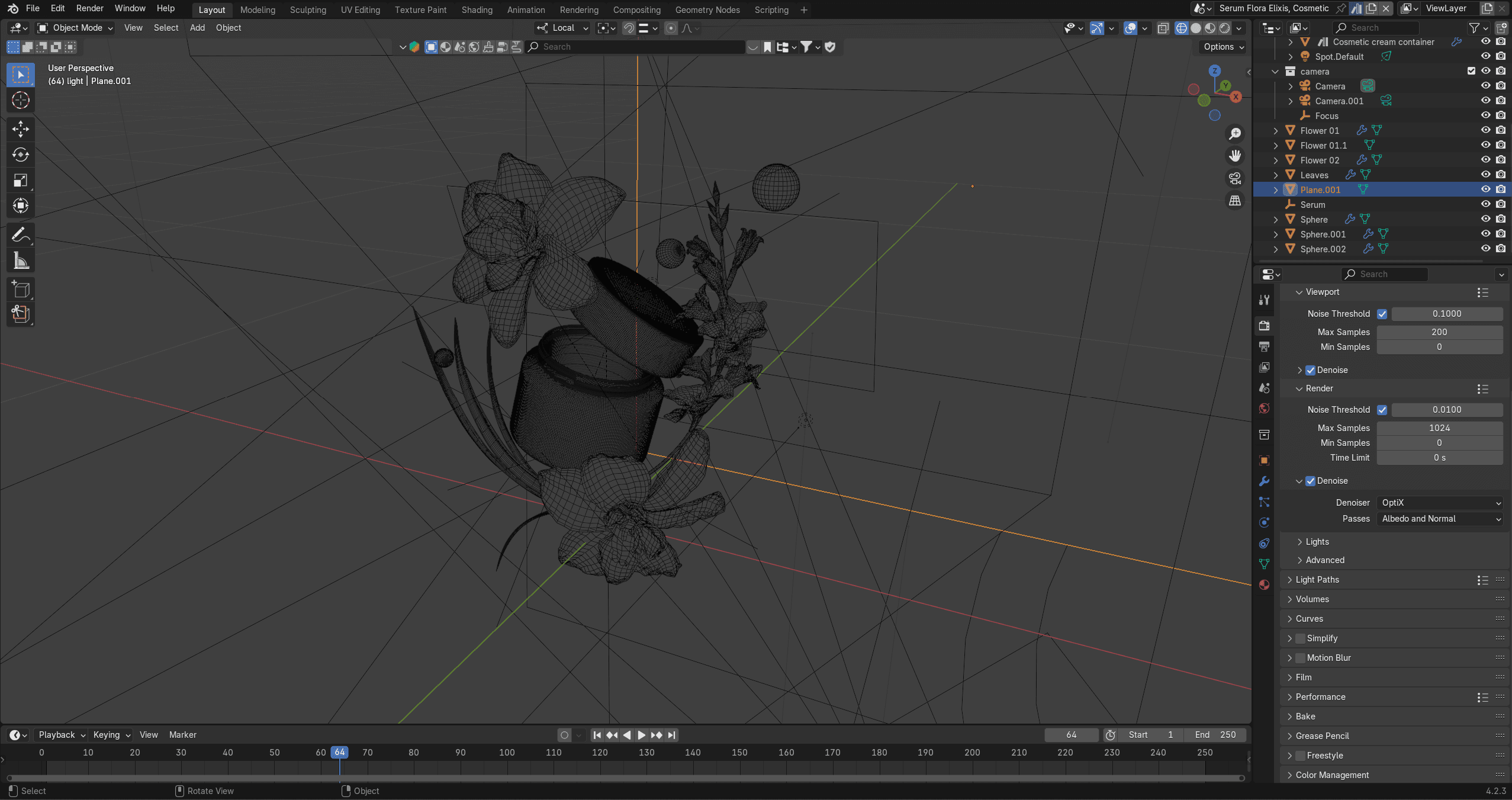Open the Denoiser OptiX dropdown
The height and width of the screenshot is (800, 1512).
(x=1439, y=503)
